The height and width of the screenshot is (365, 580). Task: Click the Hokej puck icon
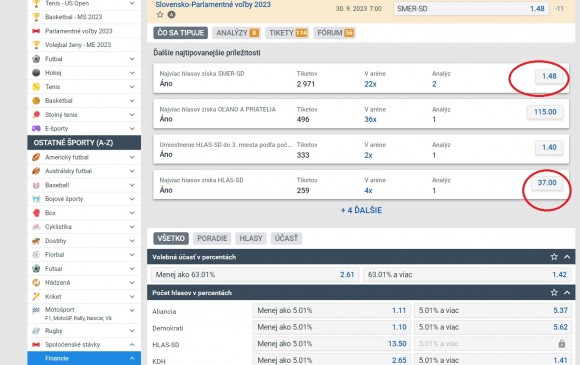pos(36,73)
